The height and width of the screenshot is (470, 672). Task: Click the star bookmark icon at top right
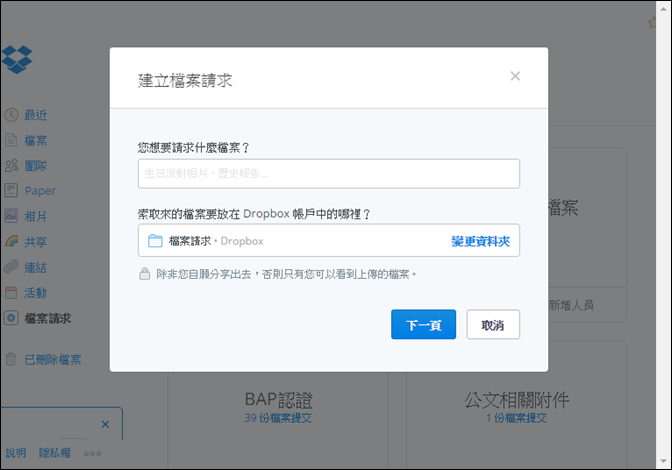[652, 22]
